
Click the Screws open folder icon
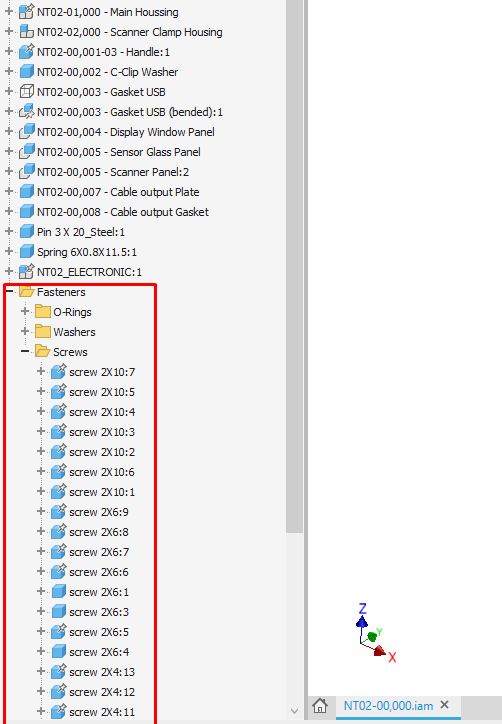[43, 352]
